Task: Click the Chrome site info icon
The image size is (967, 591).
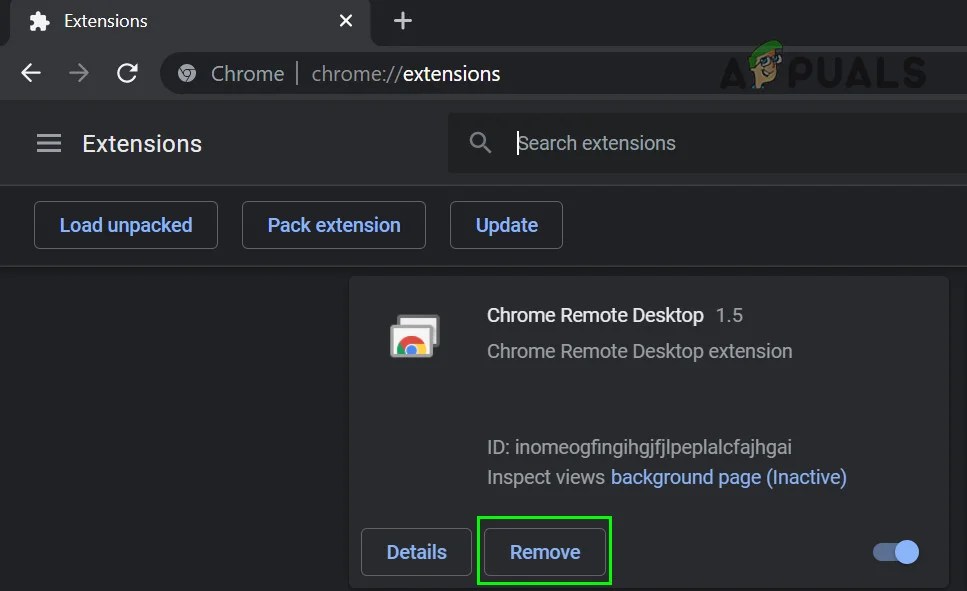Action: 187,73
